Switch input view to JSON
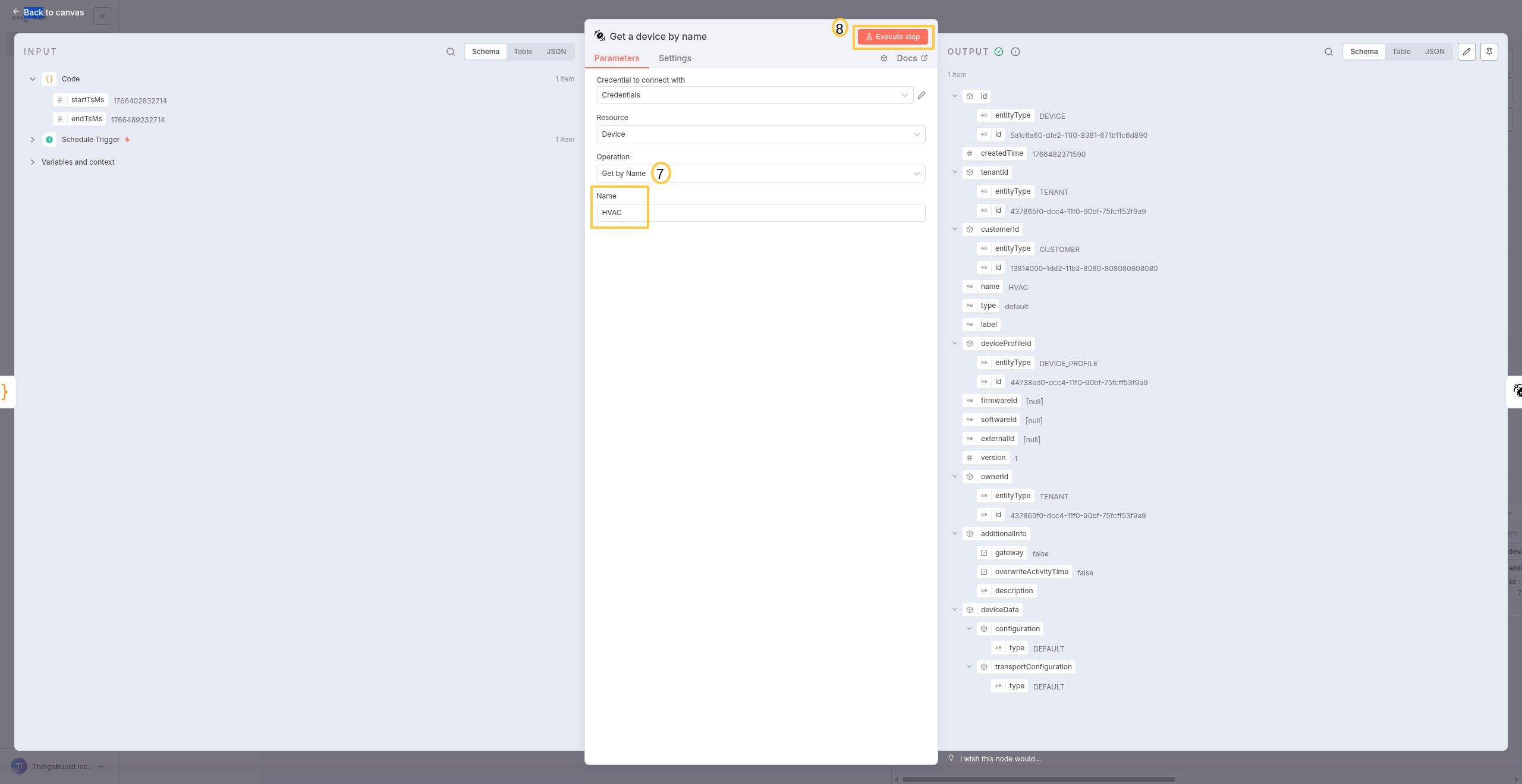The image size is (1522, 784). click(556, 52)
